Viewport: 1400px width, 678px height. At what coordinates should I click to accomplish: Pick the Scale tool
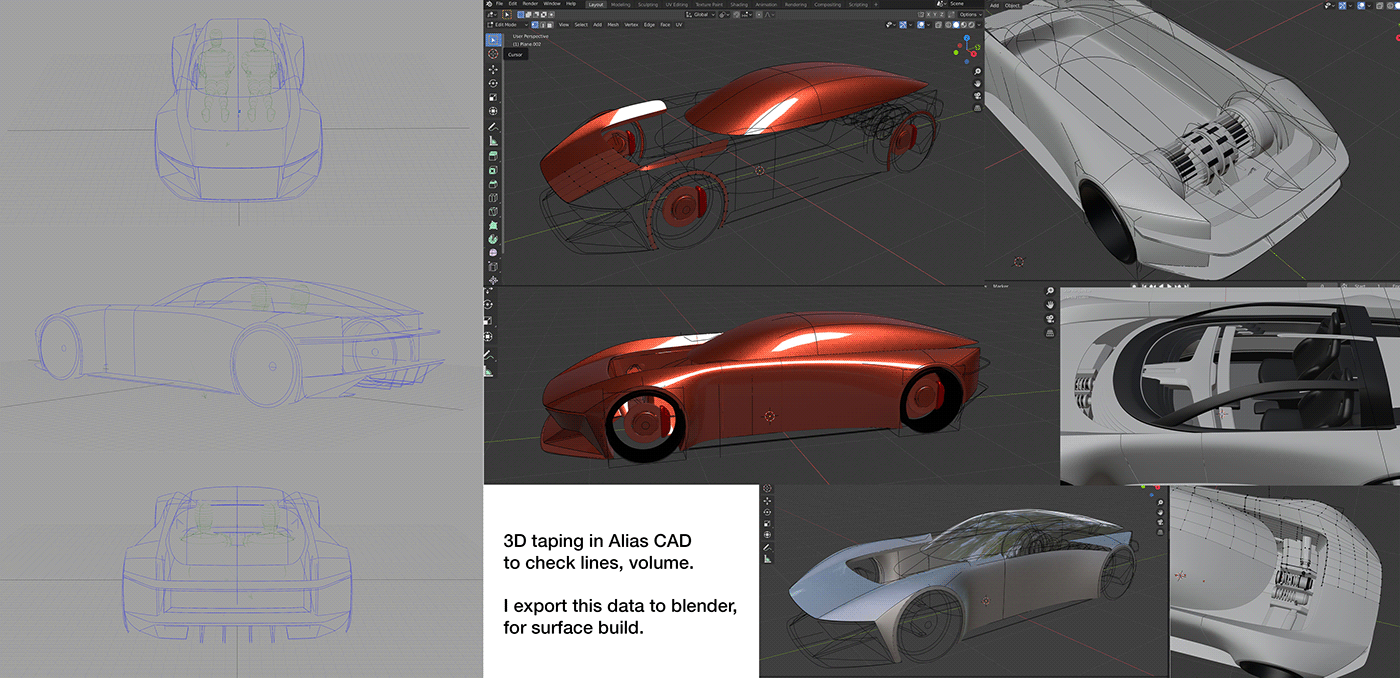point(493,97)
